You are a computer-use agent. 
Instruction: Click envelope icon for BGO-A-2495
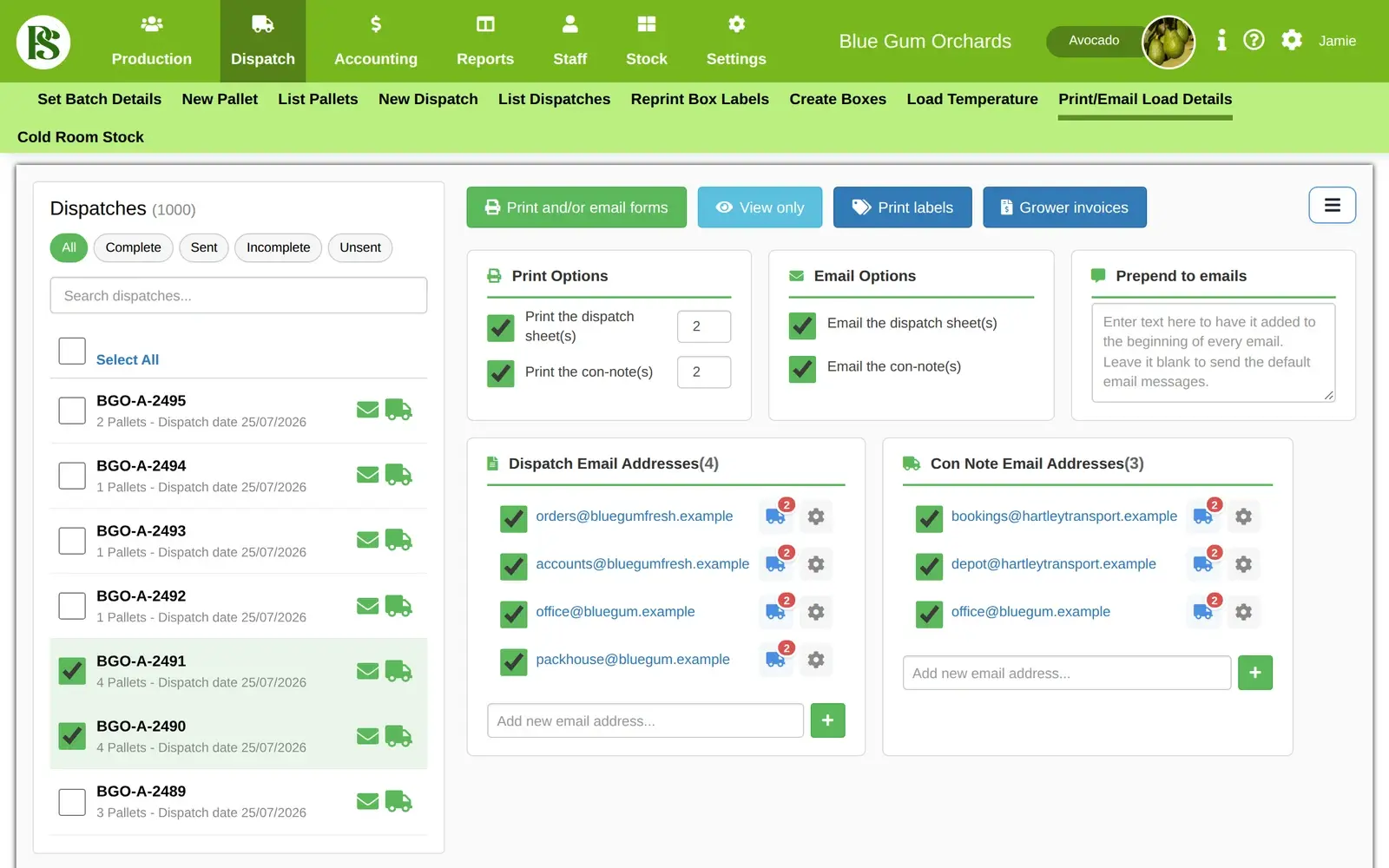pyautogui.click(x=368, y=410)
